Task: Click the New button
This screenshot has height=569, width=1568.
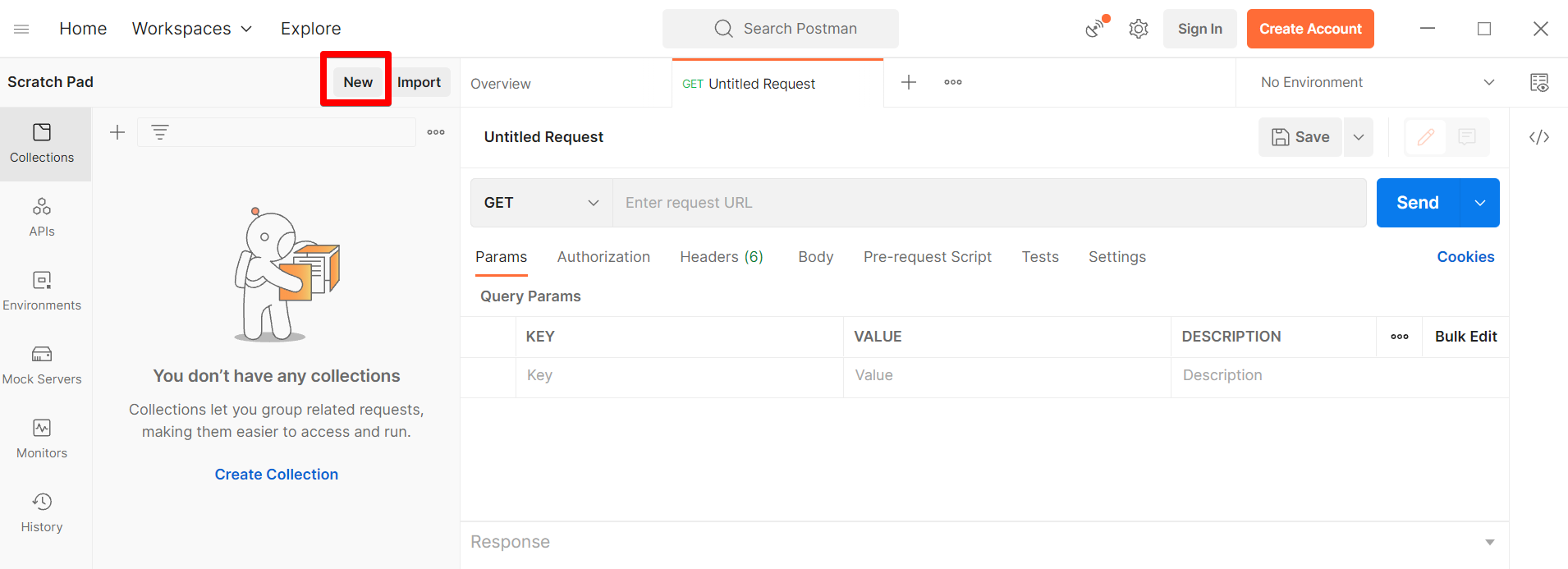Action: (358, 82)
